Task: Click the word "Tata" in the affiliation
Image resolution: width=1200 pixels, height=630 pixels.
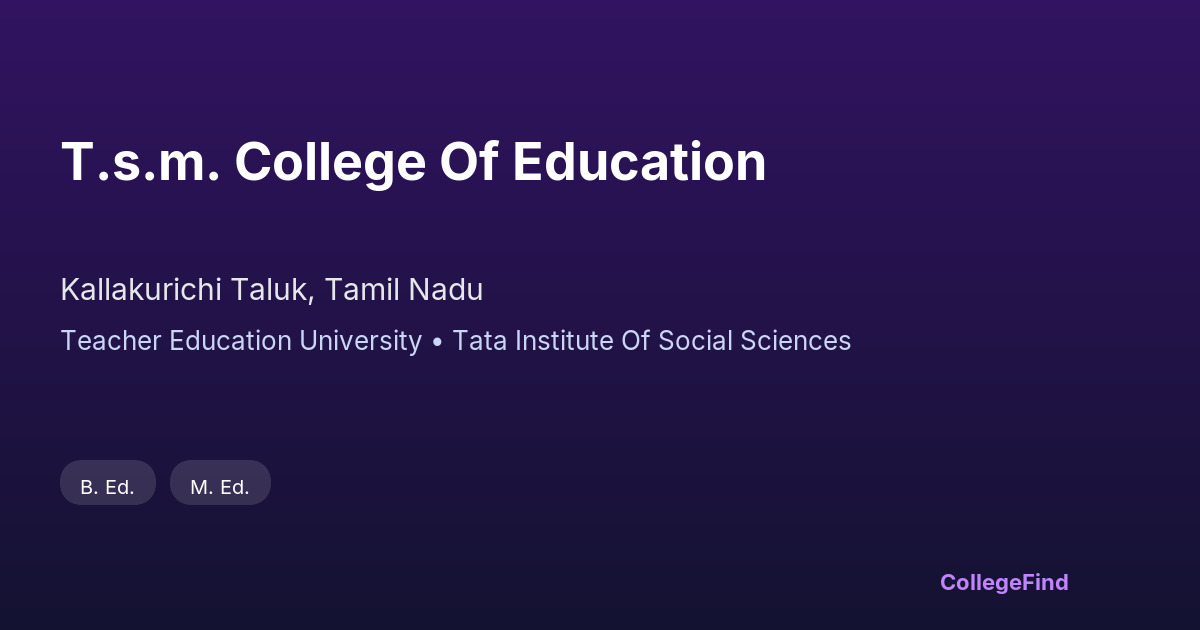Action: point(479,341)
